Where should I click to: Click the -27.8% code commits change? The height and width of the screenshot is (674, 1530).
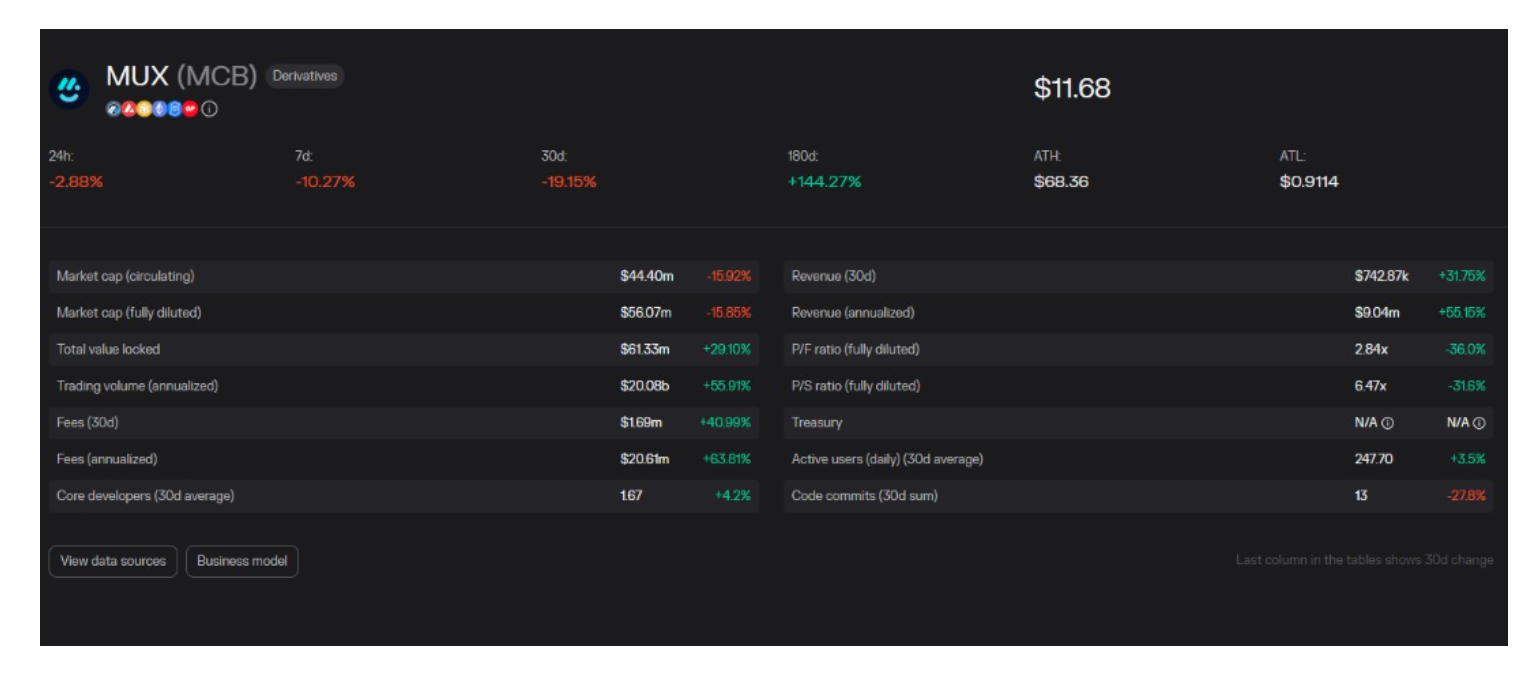(x=1466, y=496)
